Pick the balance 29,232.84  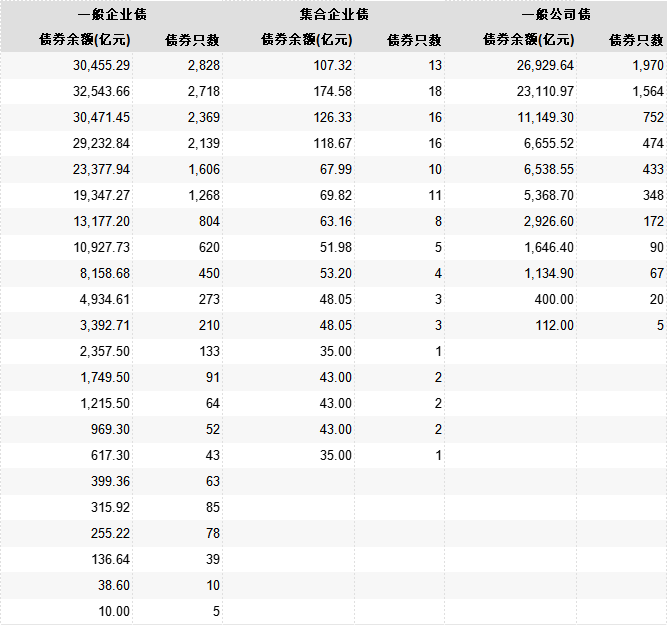tap(101, 143)
